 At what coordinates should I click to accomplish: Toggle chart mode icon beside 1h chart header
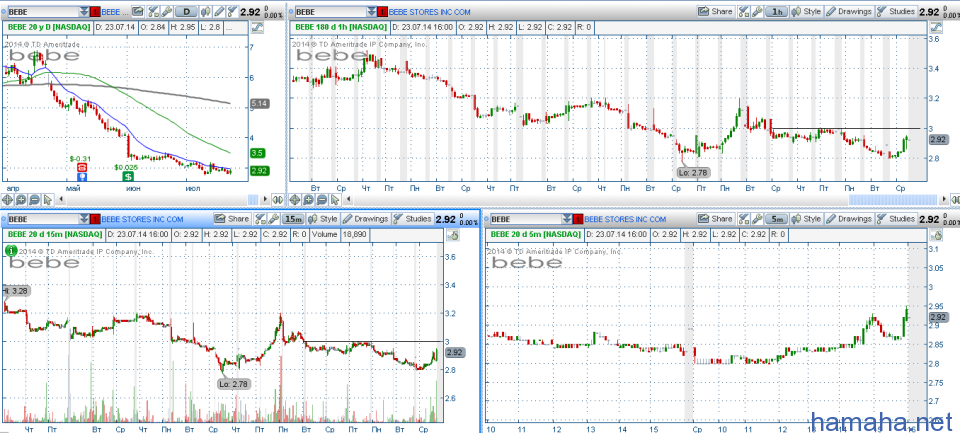[x=936, y=28]
